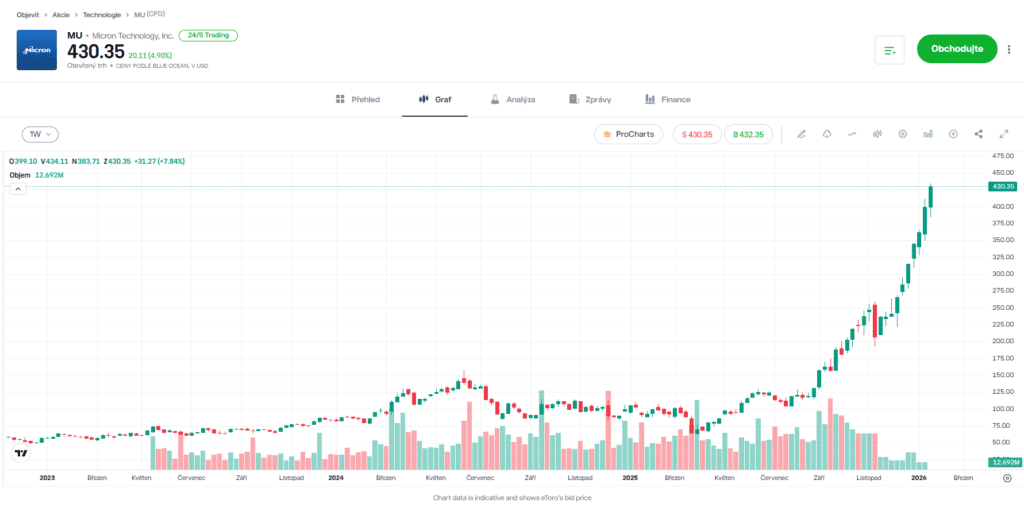The height and width of the screenshot is (507, 1024).
Task: Click the red S 430.35 sell price button
Action: [x=697, y=134]
